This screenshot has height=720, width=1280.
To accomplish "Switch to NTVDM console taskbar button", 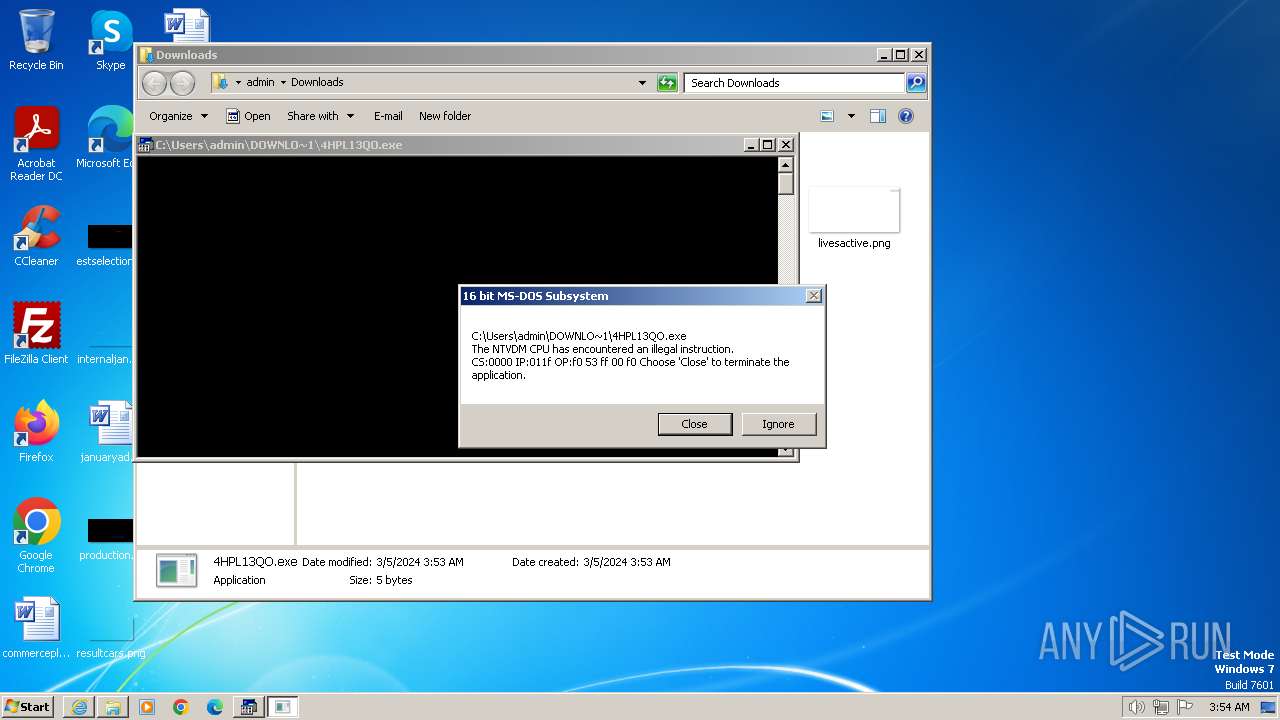I will 248,707.
